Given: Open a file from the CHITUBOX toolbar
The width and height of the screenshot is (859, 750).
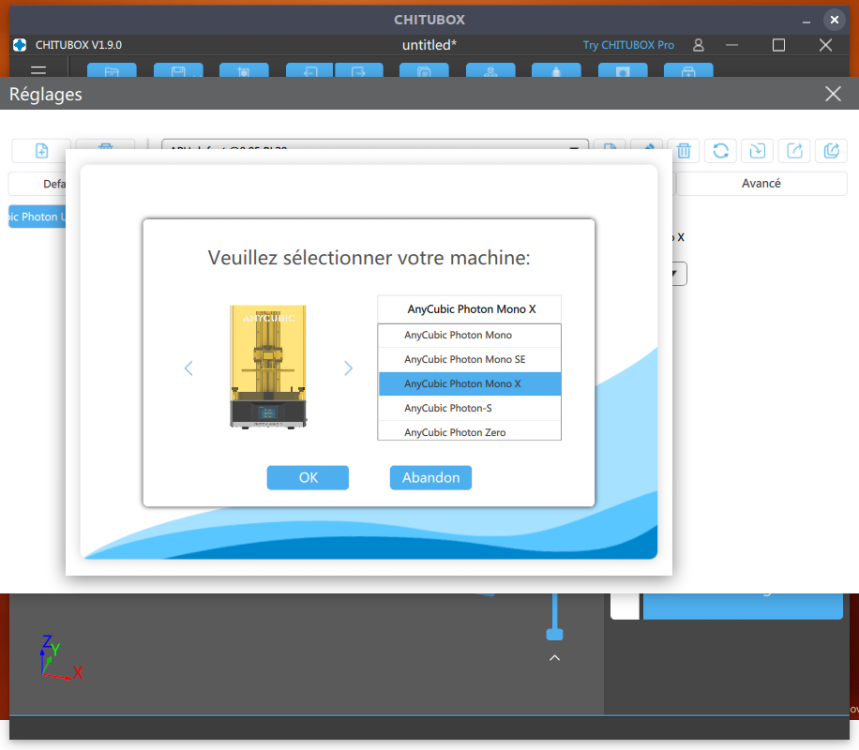Looking at the screenshot, I should [x=112, y=70].
